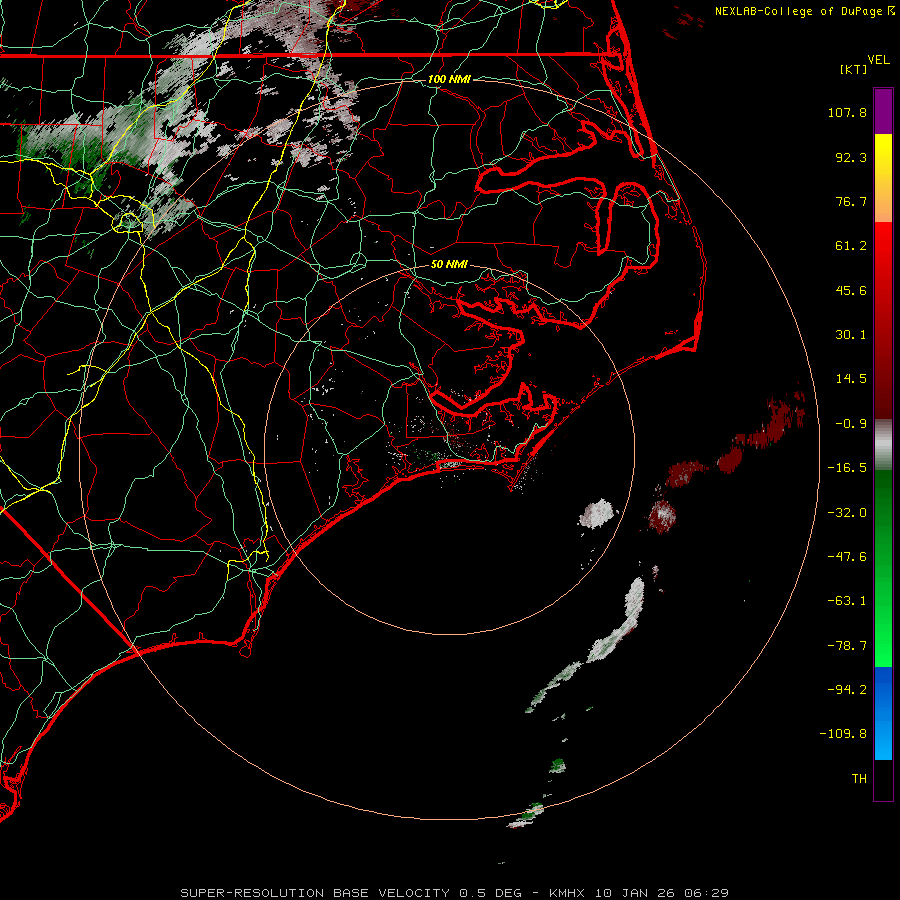900x900 pixels.
Task: Select the 107.8 value on velocity scale
Action: click(x=847, y=112)
